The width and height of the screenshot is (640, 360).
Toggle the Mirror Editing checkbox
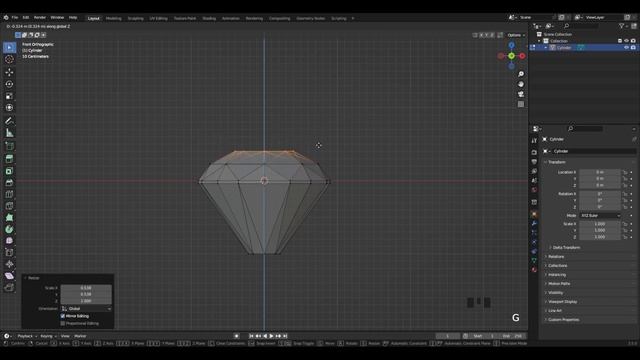tap(63, 316)
